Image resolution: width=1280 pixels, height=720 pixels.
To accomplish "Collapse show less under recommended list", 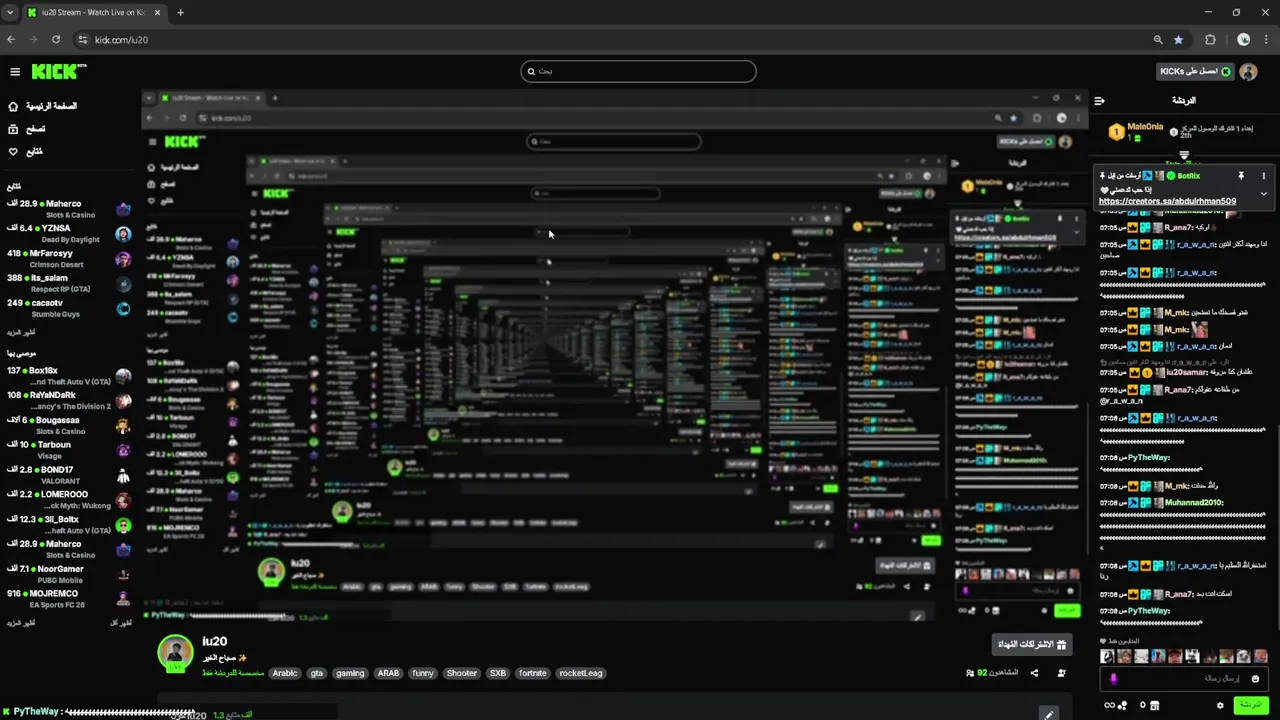I will tap(120, 623).
